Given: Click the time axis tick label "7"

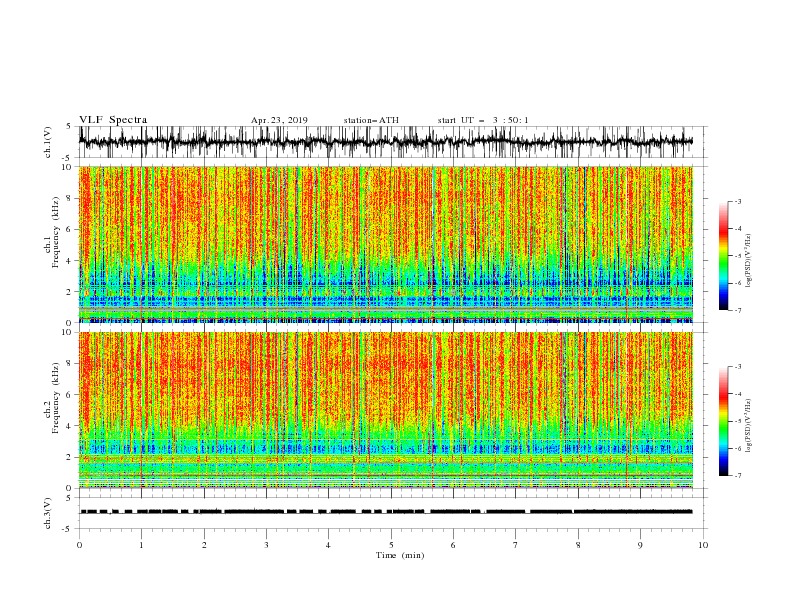Looking at the screenshot, I should coord(516,545).
